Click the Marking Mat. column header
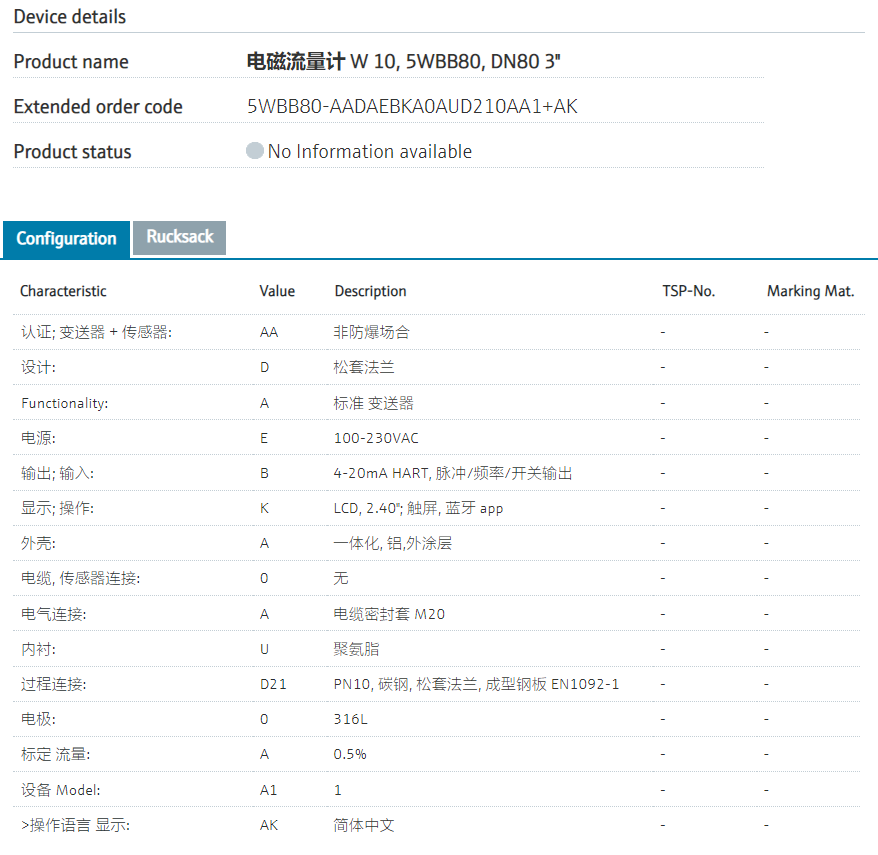Viewport: 878px width, 855px height. (x=810, y=291)
